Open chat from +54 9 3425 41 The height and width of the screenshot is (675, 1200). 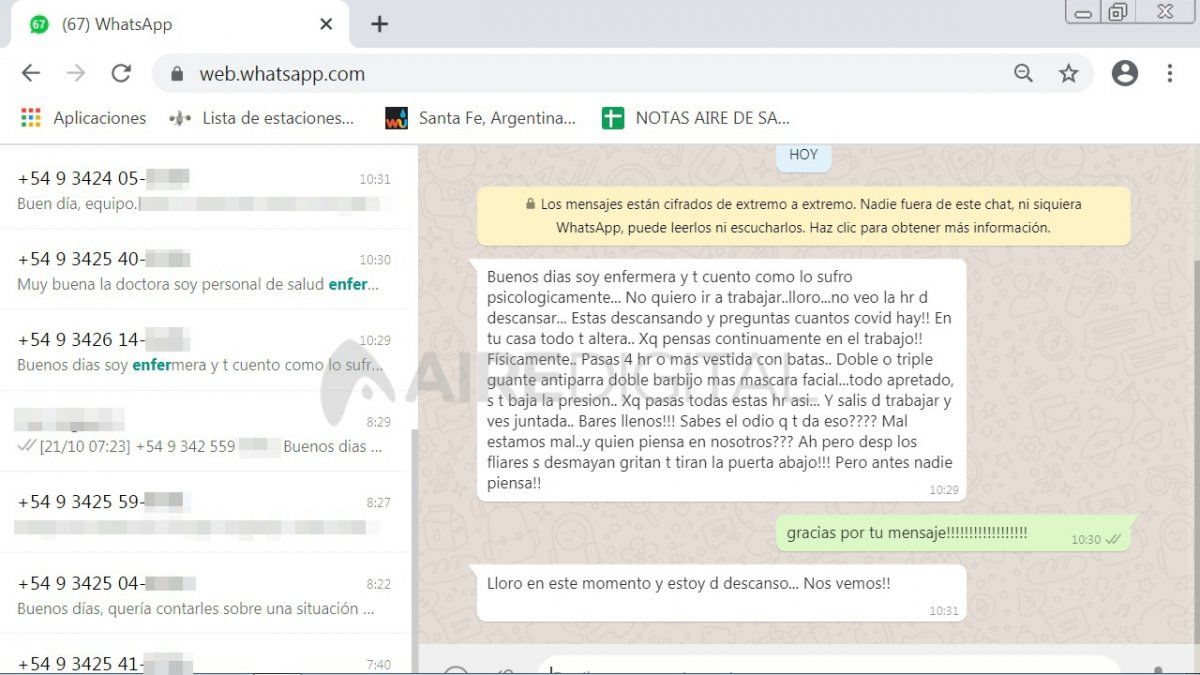point(204,655)
